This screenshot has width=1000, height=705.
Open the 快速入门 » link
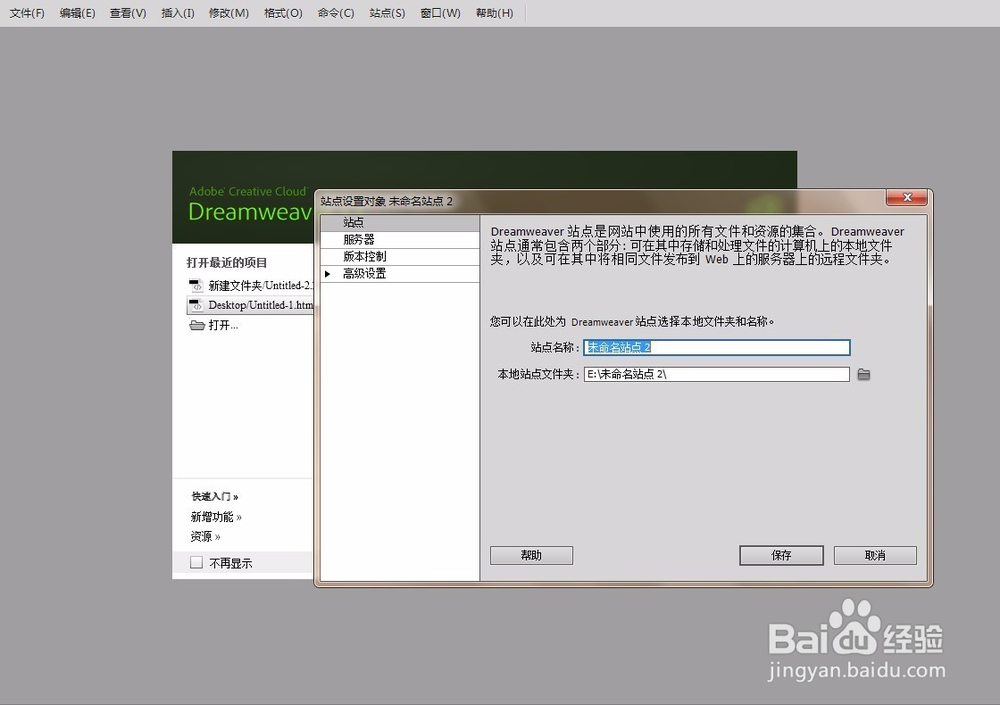pyautogui.click(x=215, y=496)
